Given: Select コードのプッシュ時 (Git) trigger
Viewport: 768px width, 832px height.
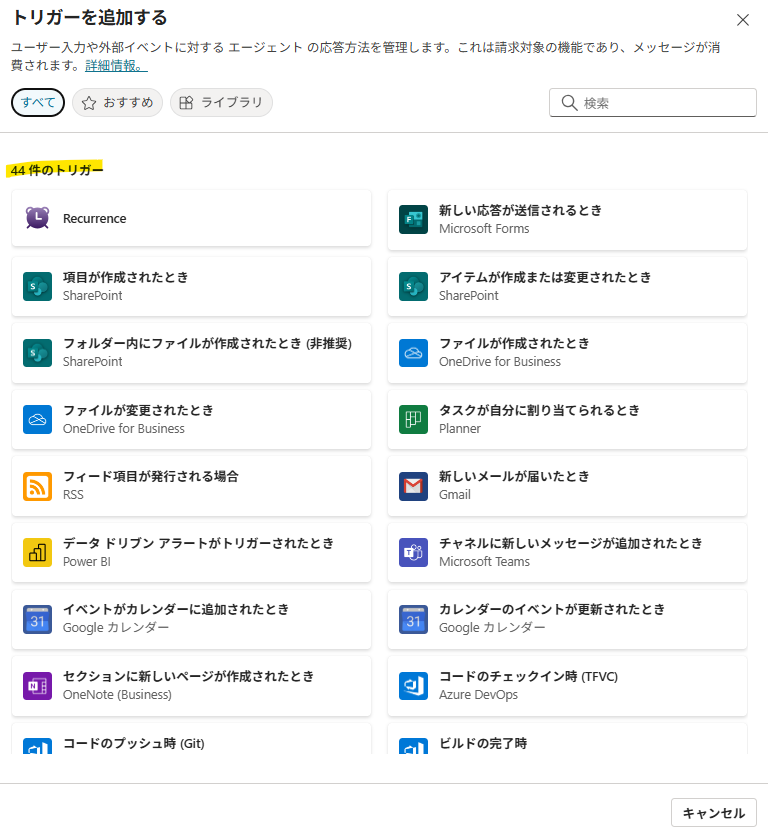Looking at the screenshot, I should tap(191, 739).
